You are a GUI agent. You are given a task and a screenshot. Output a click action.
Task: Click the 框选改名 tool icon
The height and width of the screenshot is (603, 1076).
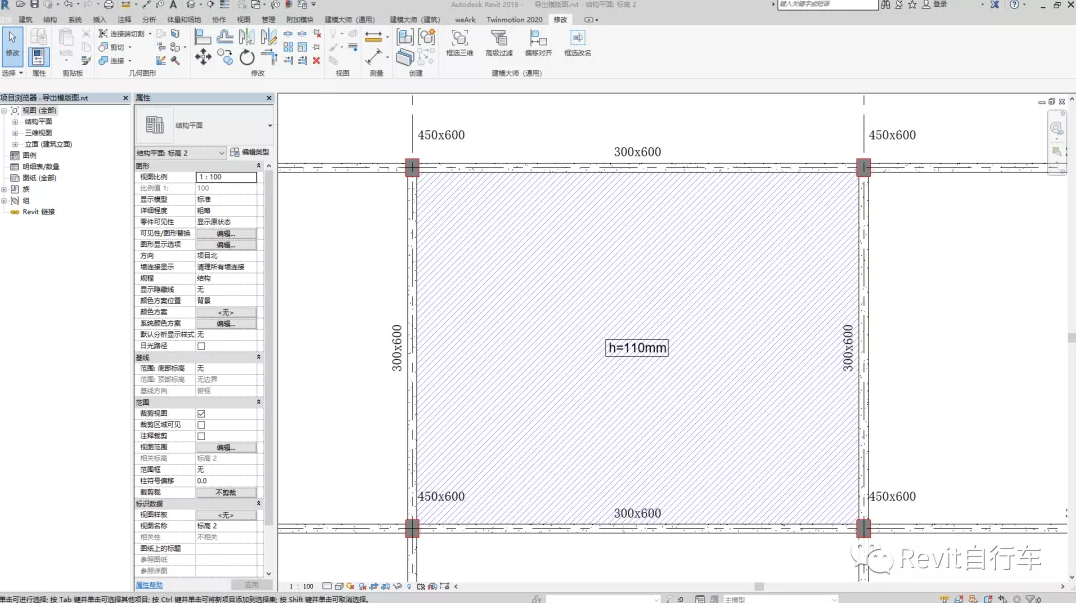pyautogui.click(x=577, y=41)
